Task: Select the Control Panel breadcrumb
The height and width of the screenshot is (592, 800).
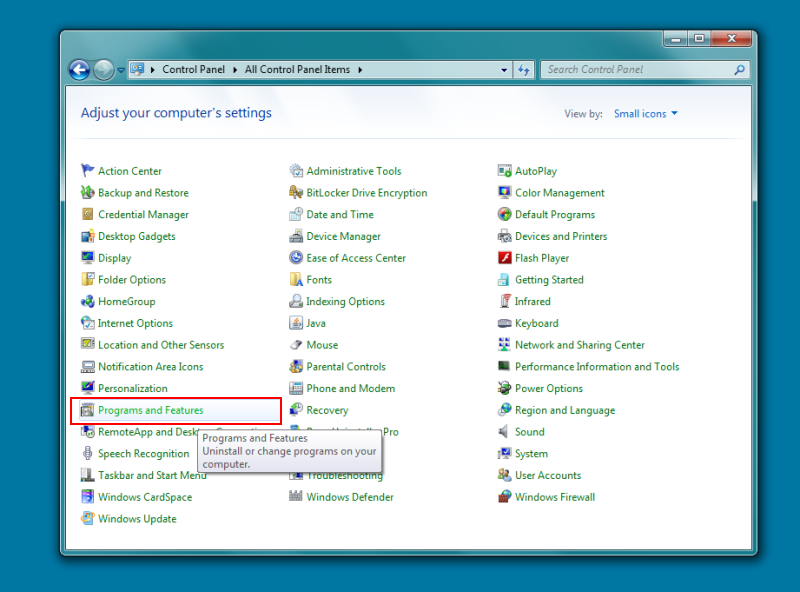Action: (x=193, y=69)
